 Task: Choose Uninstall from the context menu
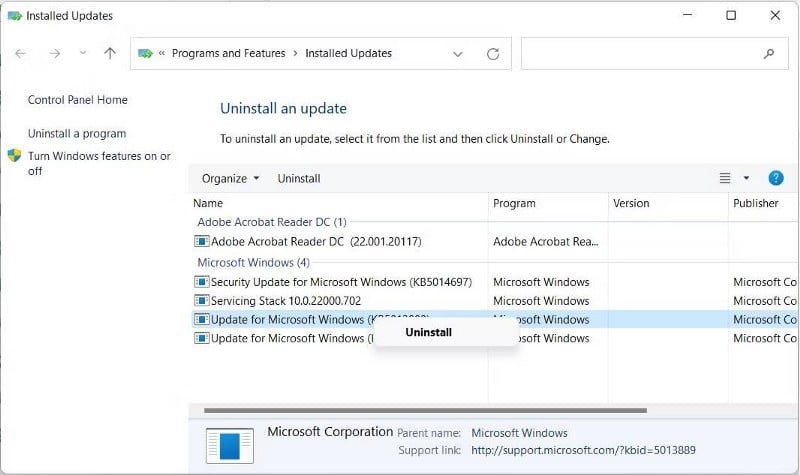(429, 333)
